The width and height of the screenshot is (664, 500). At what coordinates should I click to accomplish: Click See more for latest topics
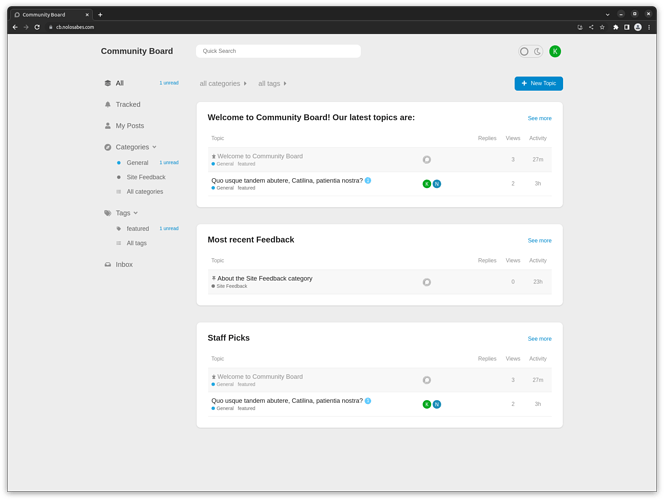pos(540,119)
